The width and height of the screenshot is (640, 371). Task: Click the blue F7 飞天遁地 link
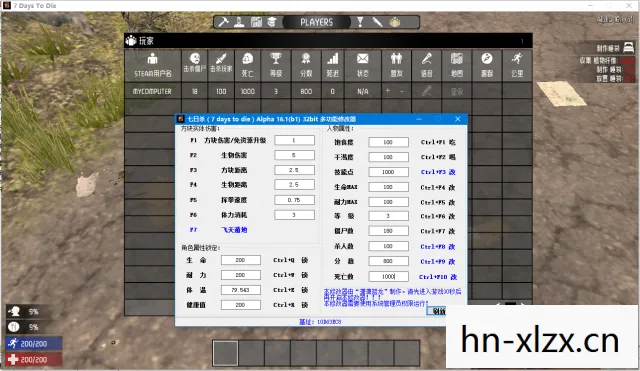[x=234, y=230]
